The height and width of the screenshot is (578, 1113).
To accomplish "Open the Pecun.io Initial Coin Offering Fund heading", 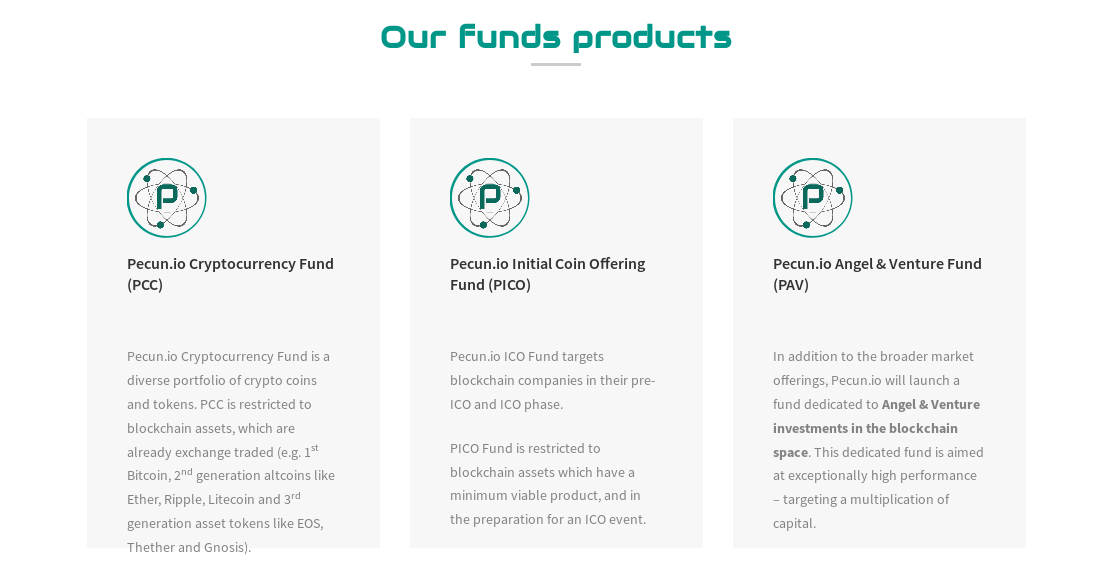I will click(547, 274).
